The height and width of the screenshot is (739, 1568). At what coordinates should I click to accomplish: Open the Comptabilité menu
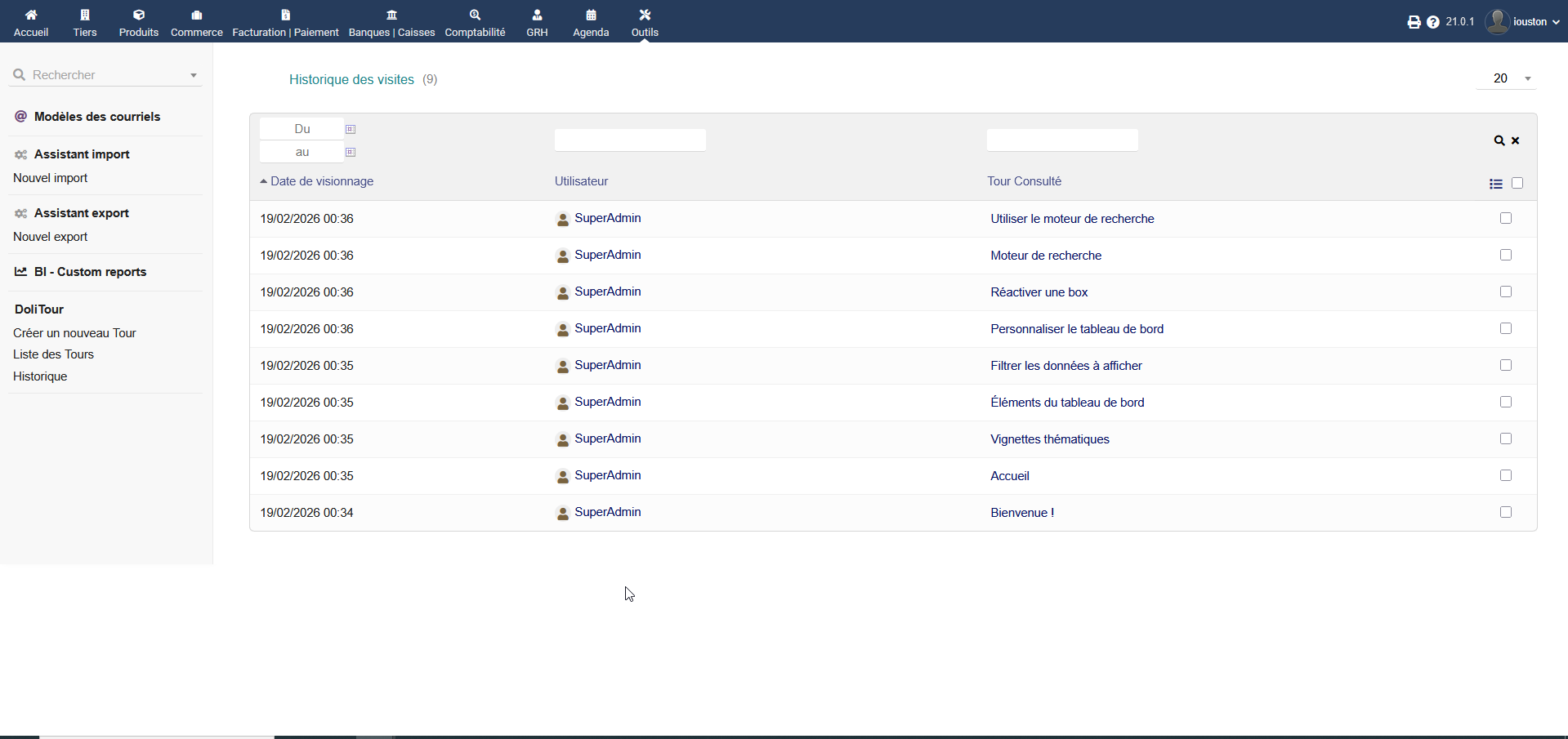coord(475,22)
